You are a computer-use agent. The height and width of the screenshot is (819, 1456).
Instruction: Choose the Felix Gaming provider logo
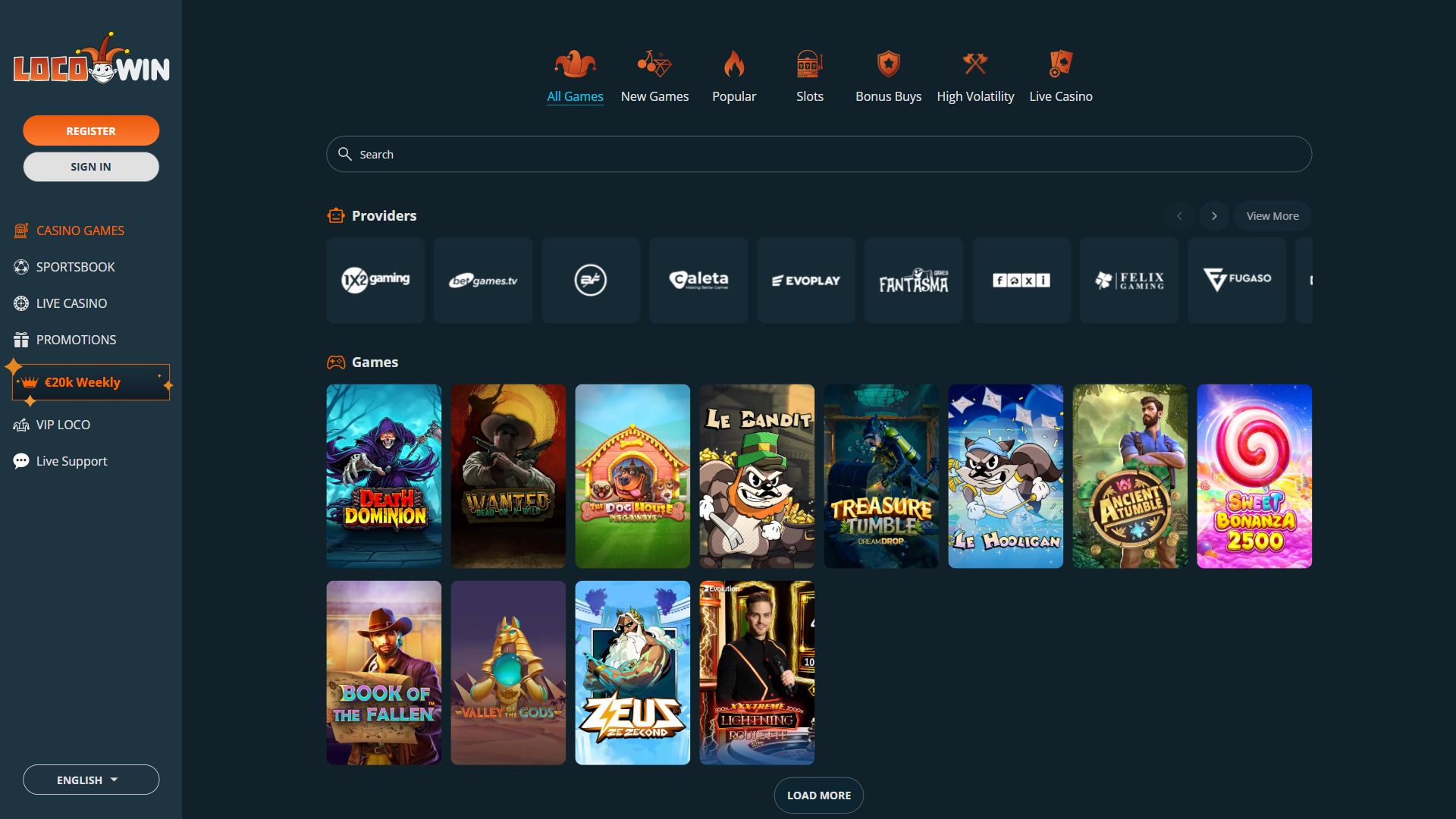(1129, 280)
